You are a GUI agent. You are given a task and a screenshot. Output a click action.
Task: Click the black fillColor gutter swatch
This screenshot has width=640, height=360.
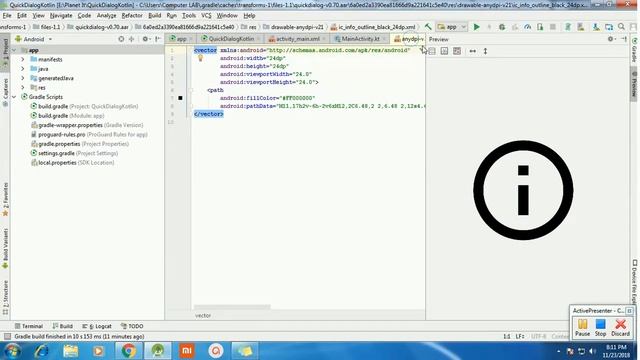pyautogui.click(x=180, y=98)
